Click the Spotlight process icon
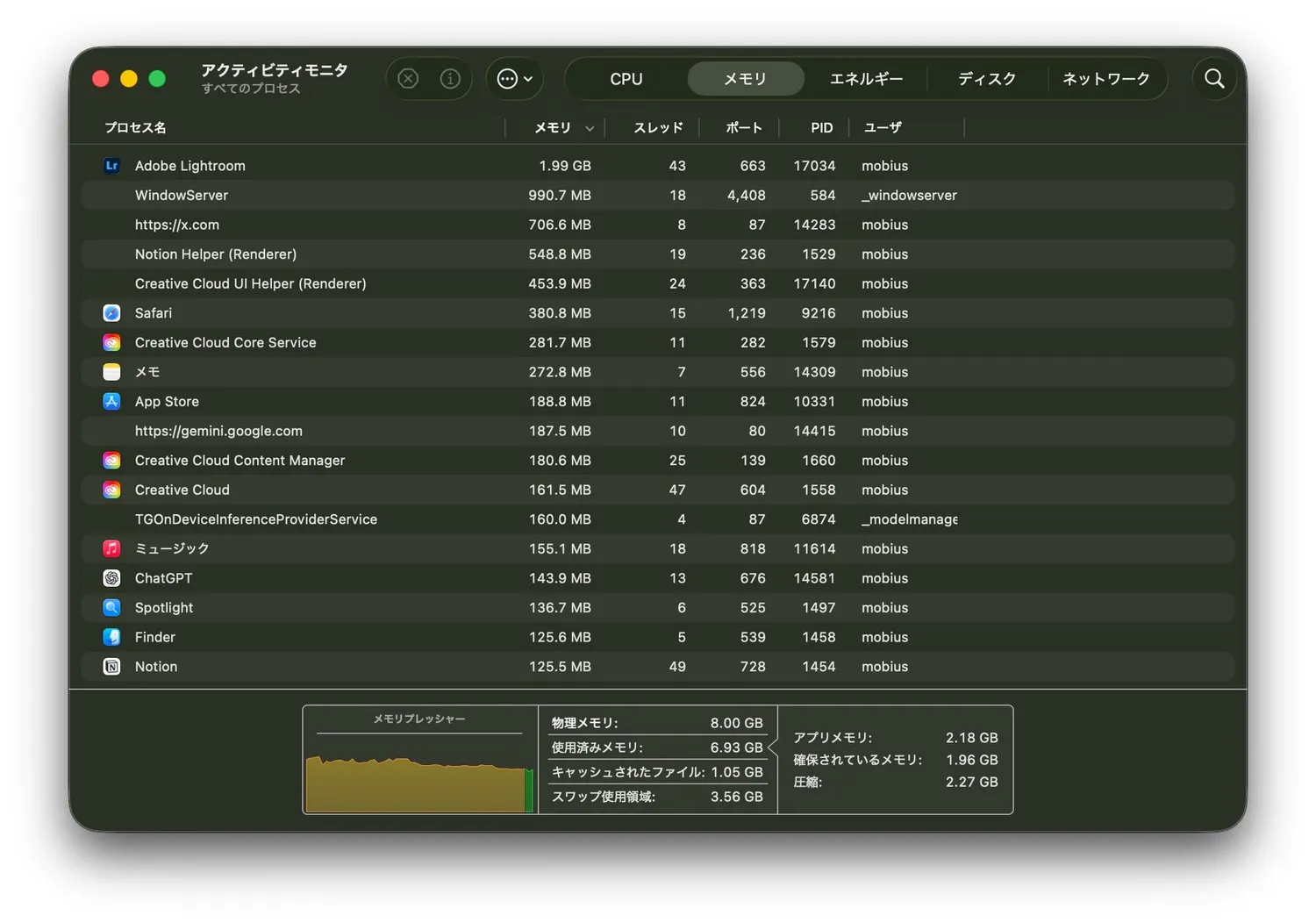Viewport: 1316px width, 923px height. [111, 607]
